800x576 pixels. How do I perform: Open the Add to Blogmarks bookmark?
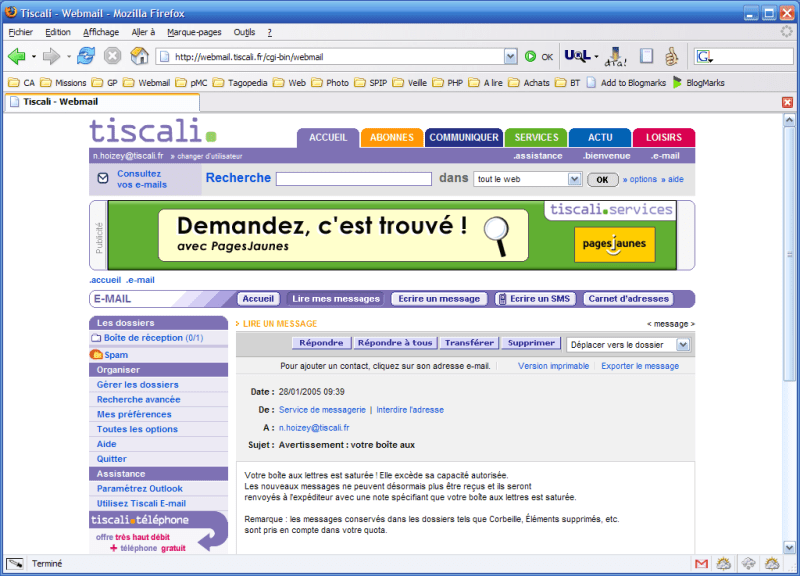(x=627, y=83)
